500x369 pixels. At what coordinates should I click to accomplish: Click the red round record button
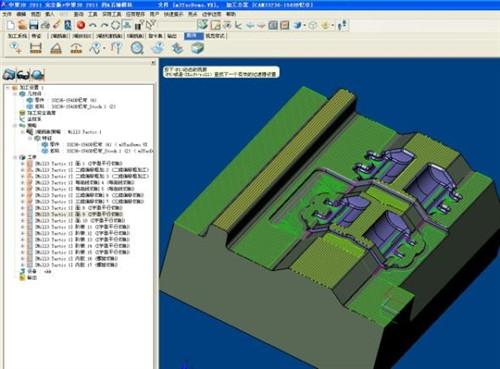pyautogui.click(x=81, y=25)
